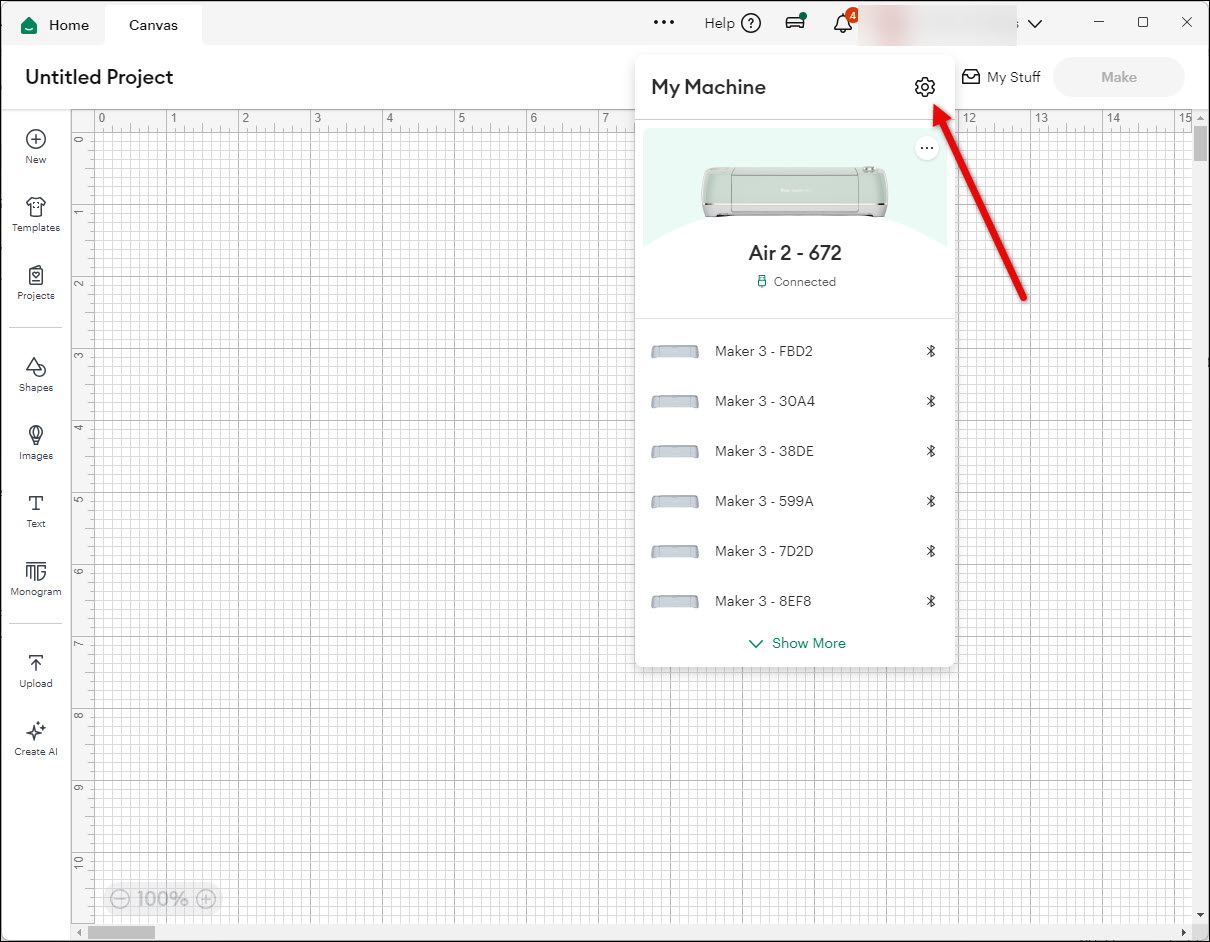Image resolution: width=1210 pixels, height=942 pixels.
Task: Click the New project plus icon
Action: pyautogui.click(x=36, y=140)
